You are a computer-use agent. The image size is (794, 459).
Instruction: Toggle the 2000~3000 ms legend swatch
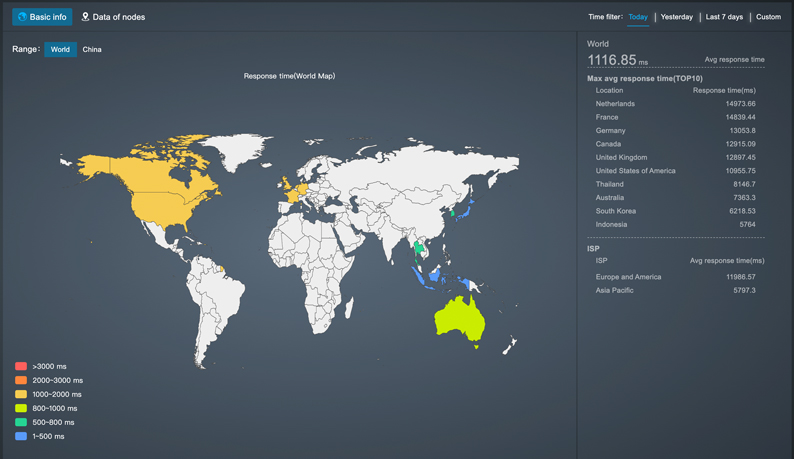[21, 380]
